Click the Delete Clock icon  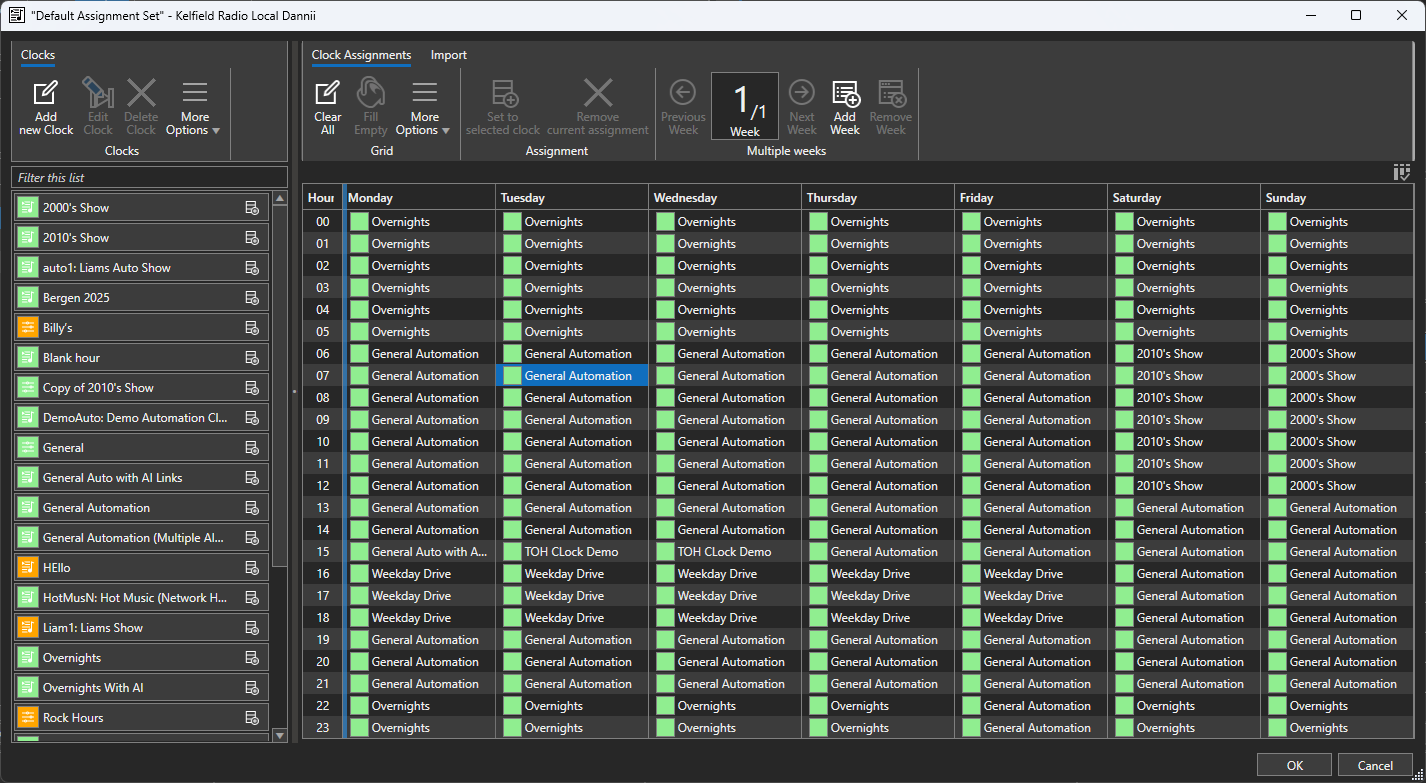click(x=141, y=93)
